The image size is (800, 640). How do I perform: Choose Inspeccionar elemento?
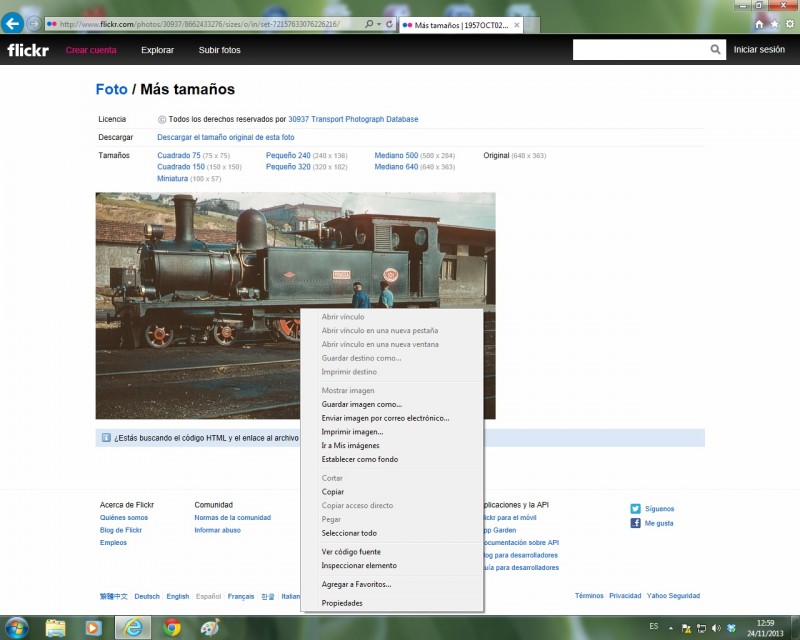(359, 565)
